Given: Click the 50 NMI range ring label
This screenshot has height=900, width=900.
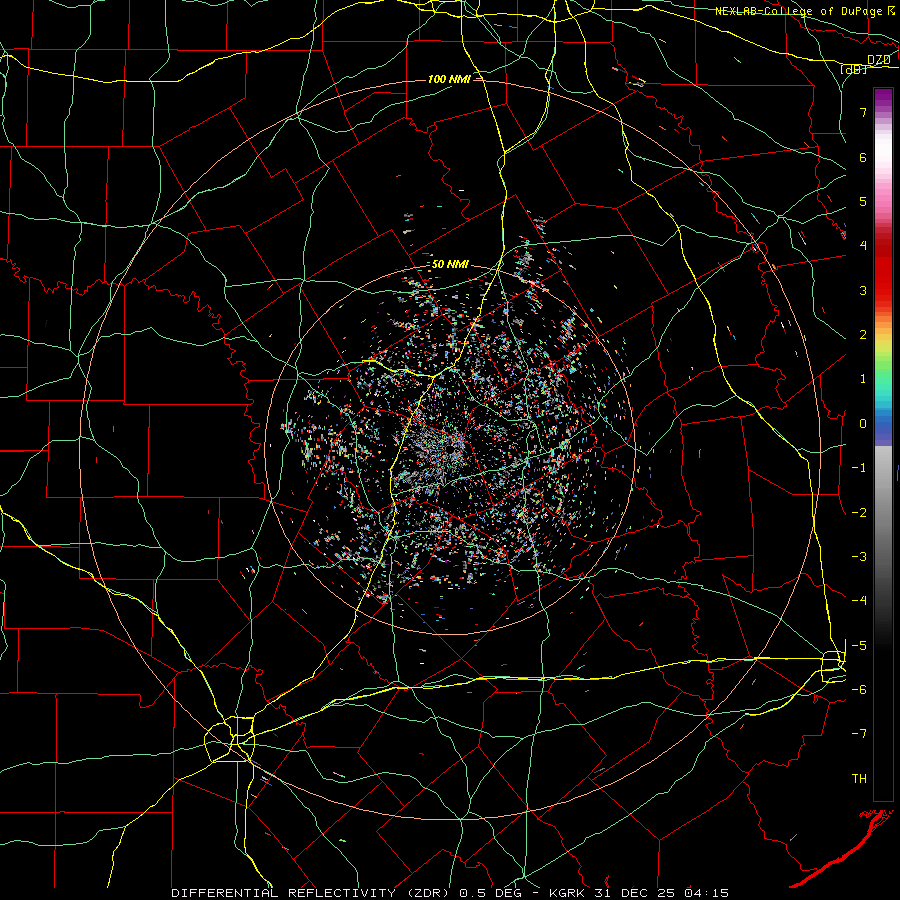Looking at the screenshot, I should (450, 264).
